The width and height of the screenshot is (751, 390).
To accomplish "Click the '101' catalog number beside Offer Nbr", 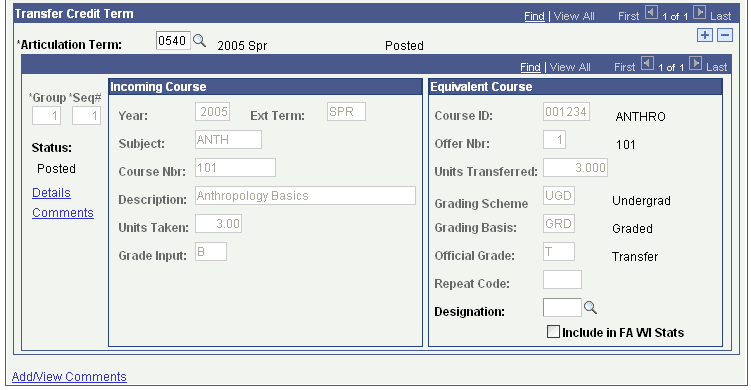I will click(x=626, y=145).
